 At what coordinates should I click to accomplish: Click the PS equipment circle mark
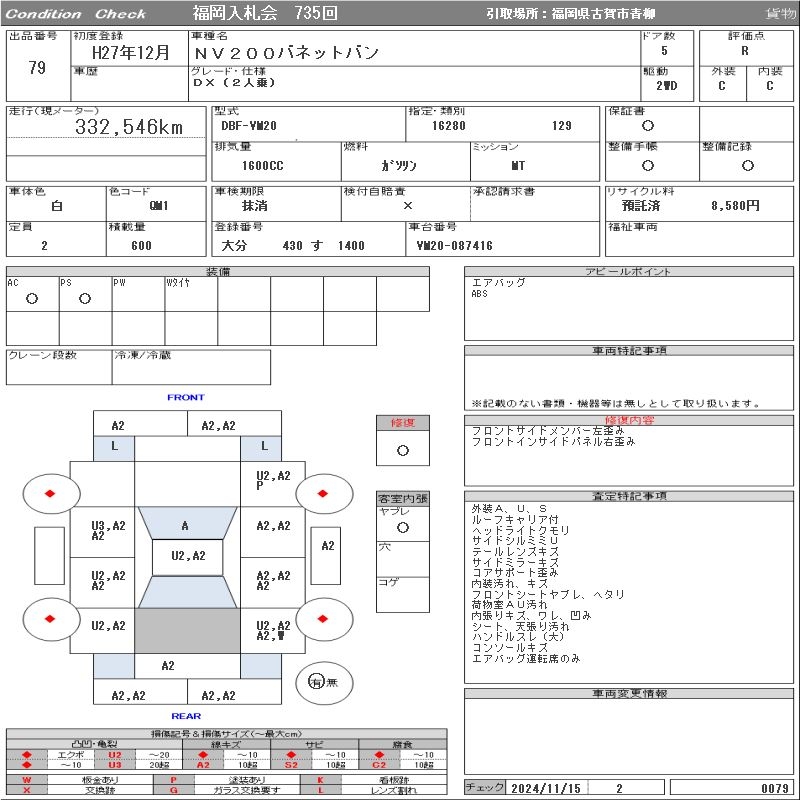tap(85, 298)
